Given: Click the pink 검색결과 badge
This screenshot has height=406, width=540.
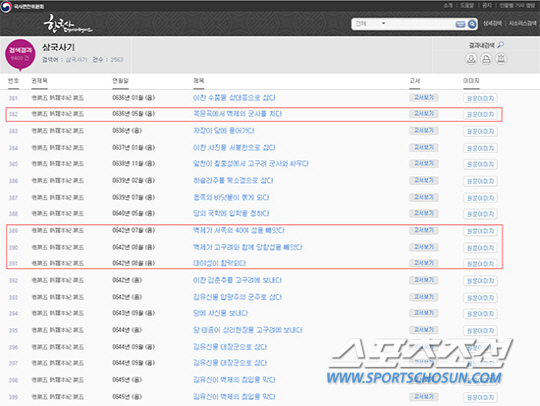Looking at the screenshot, I should pyautogui.click(x=20, y=54).
